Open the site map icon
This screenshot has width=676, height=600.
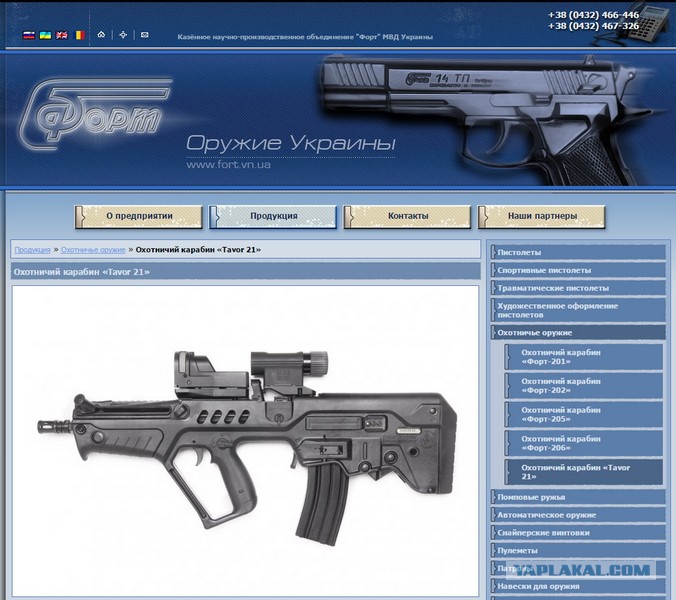123,34
